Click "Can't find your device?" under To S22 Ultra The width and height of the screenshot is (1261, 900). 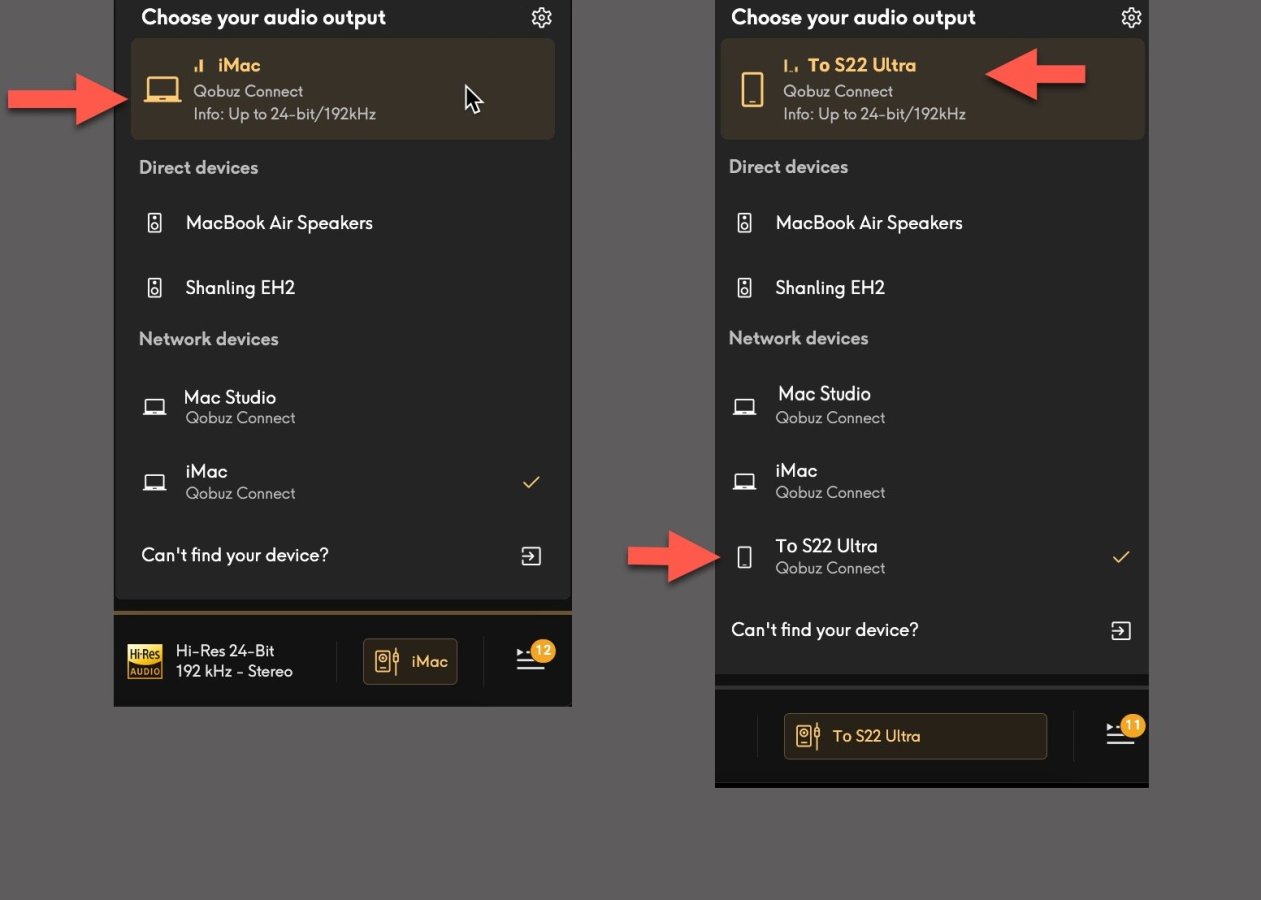point(824,630)
